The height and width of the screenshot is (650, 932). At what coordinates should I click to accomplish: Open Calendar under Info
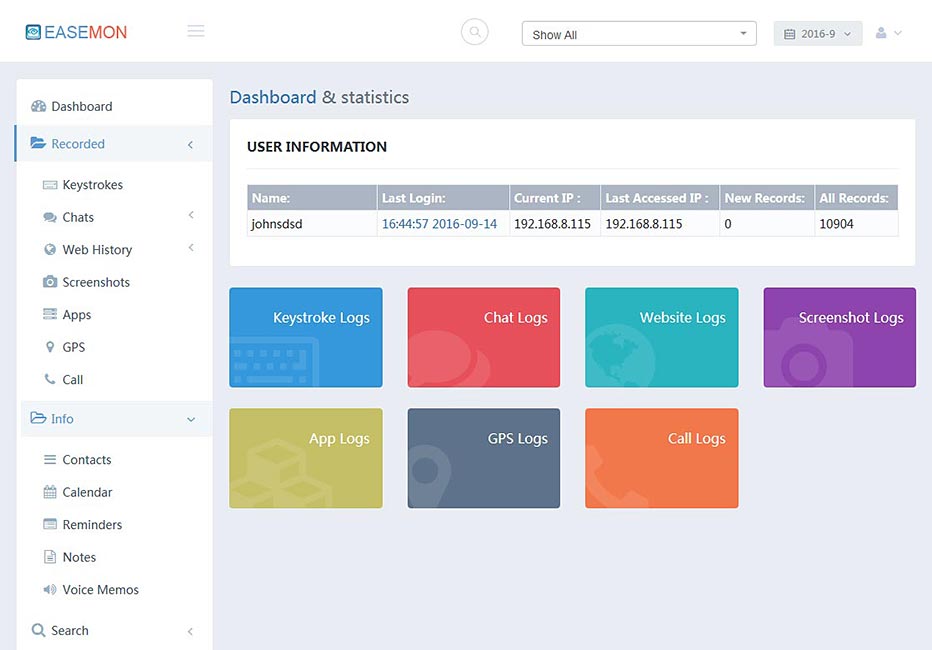click(87, 492)
